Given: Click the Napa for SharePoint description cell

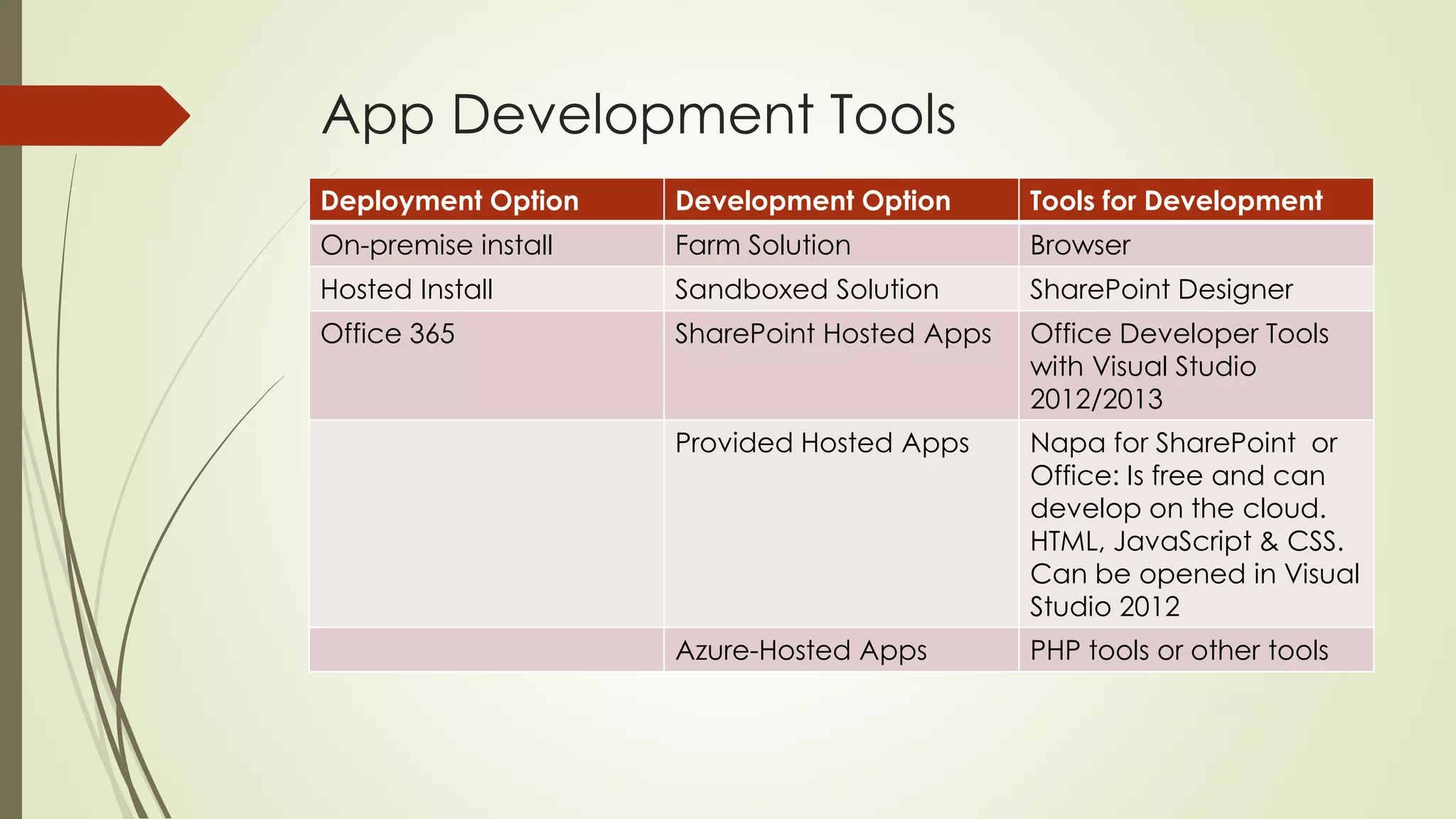Looking at the screenshot, I should (x=1194, y=524).
